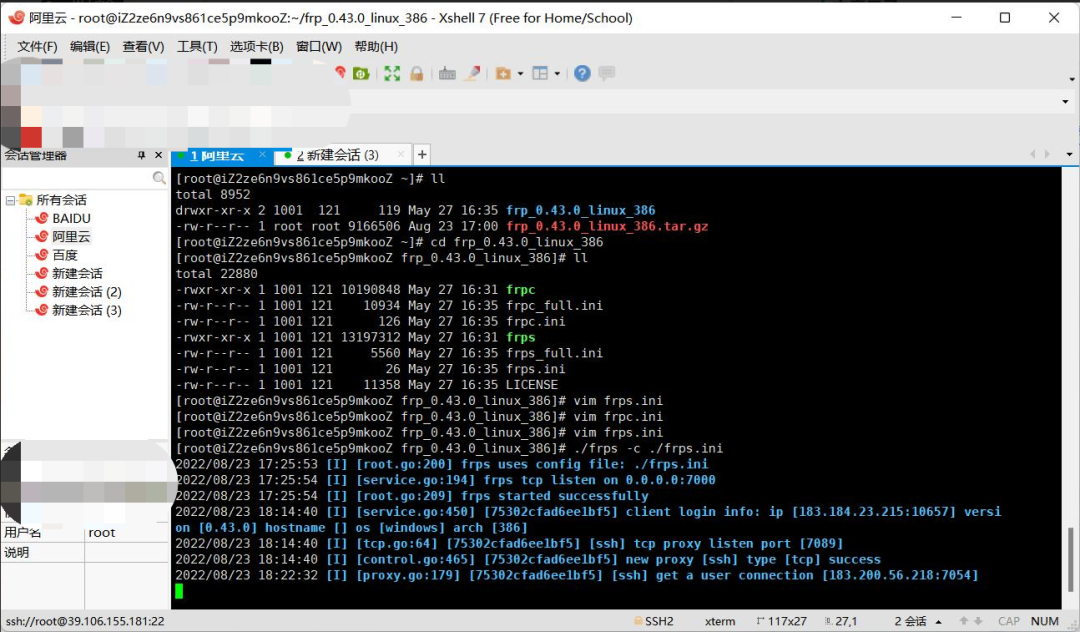
Task: Toggle full screen mode icon
Action: coord(392,74)
